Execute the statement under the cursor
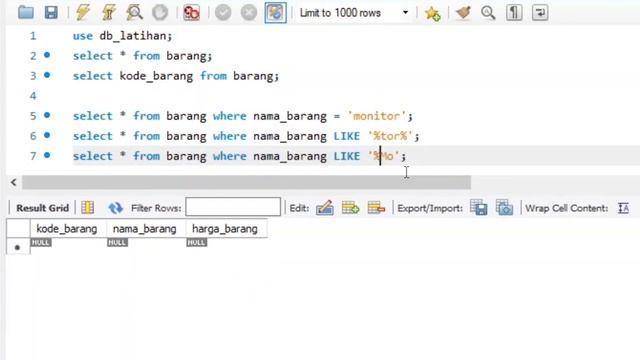Image resolution: width=640 pixels, height=360 pixels. point(109,13)
